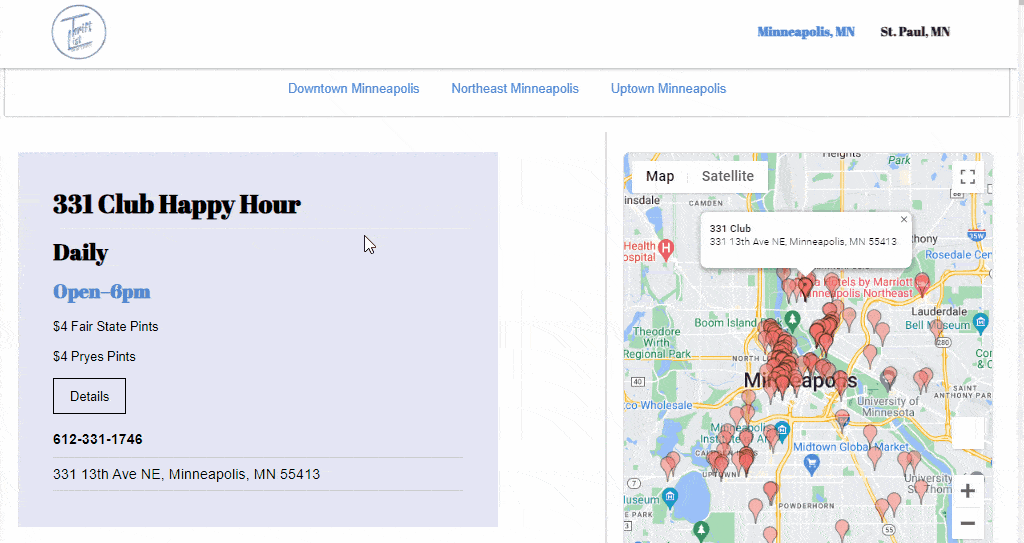Click the Midtown Global Market shopping icon

tap(812, 463)
